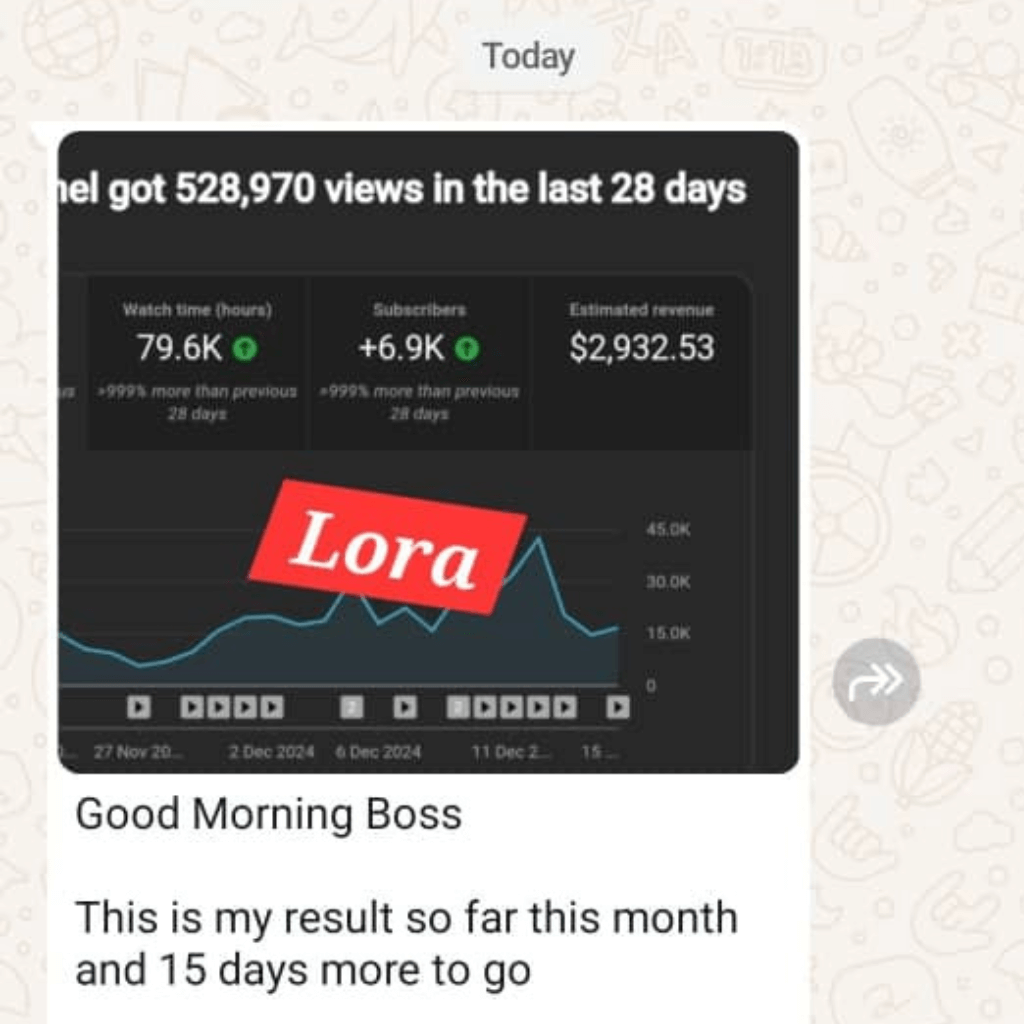This screenshot has height=1024, width=1024.
Task: Click the numbered "2" video marker above 6 Dec 2024
Action: click(351, 708)
